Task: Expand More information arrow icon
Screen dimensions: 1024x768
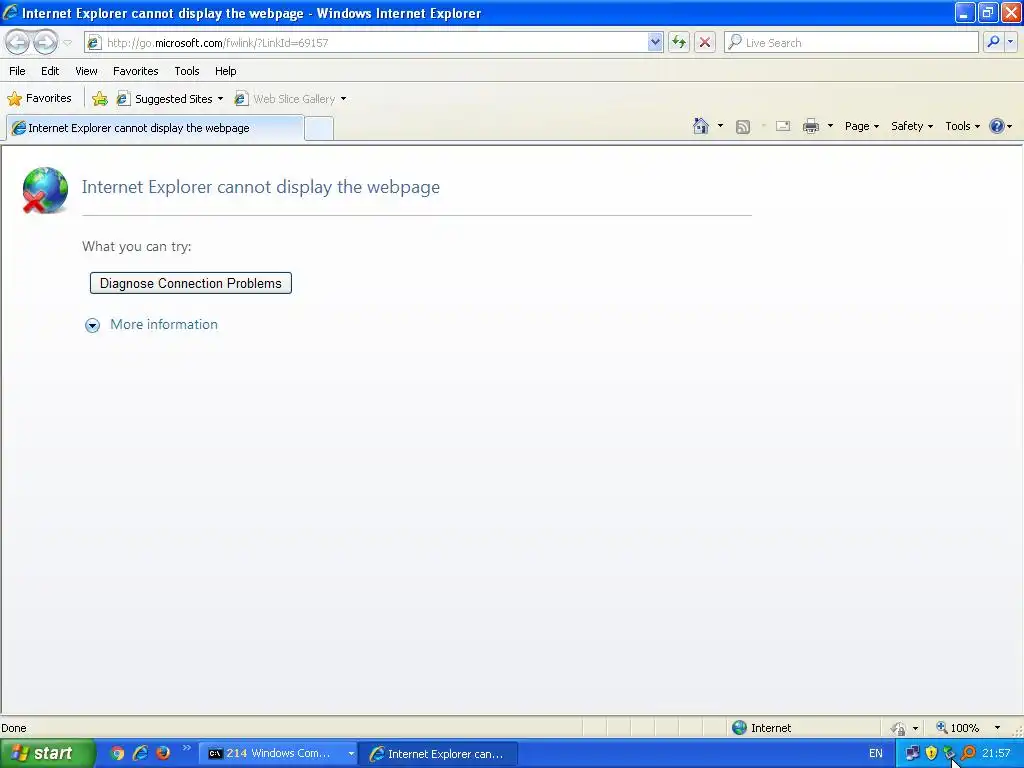Action: point(93,325)
